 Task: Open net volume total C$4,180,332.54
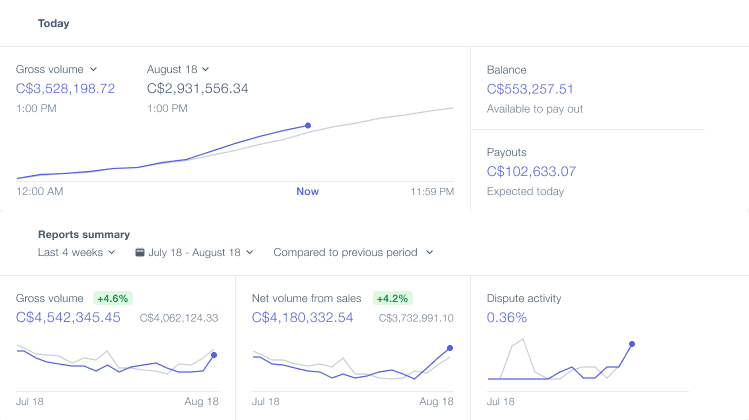pyautogui.click(x=302, y=318)
